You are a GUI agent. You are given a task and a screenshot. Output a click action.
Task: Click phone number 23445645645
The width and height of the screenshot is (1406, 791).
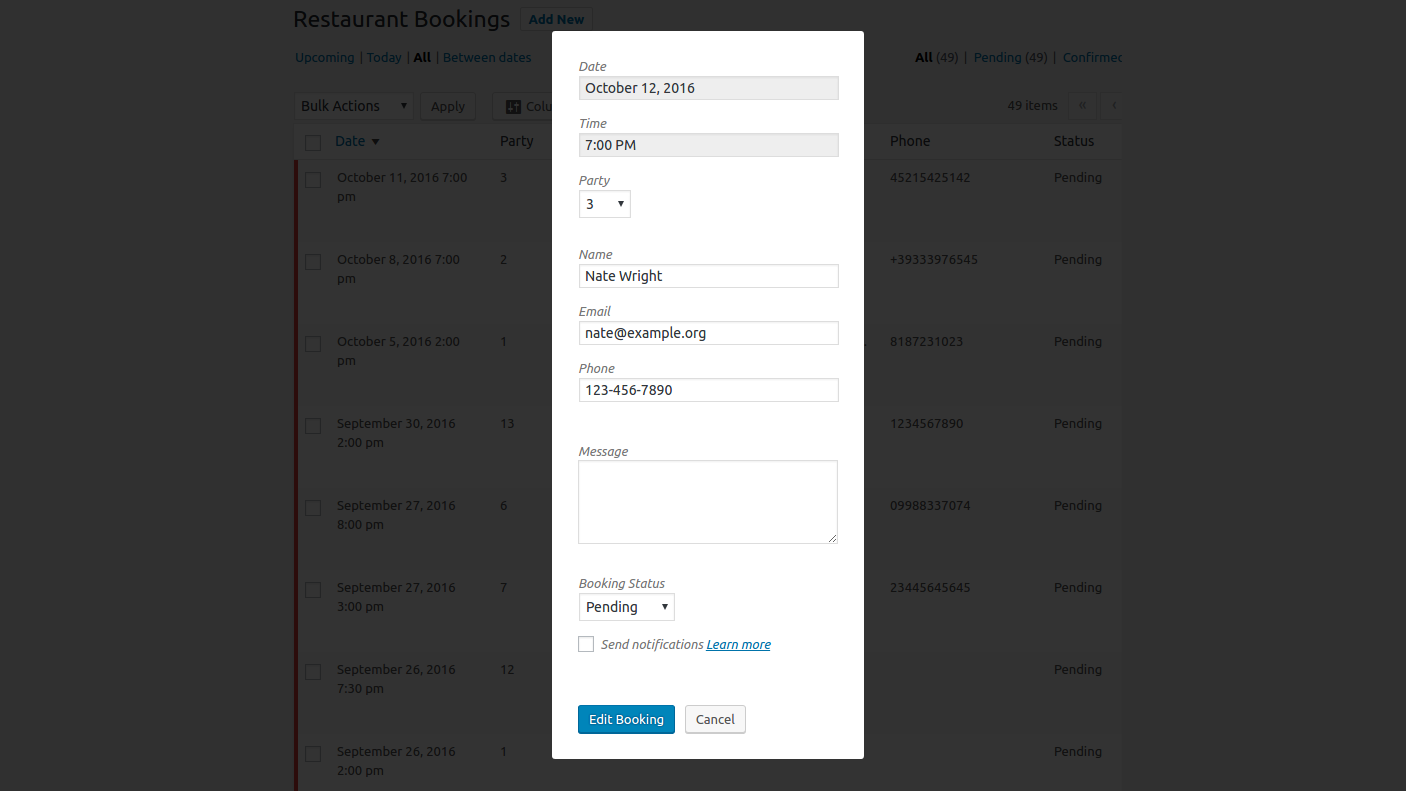pyautogui.click(x=930, y=587)
